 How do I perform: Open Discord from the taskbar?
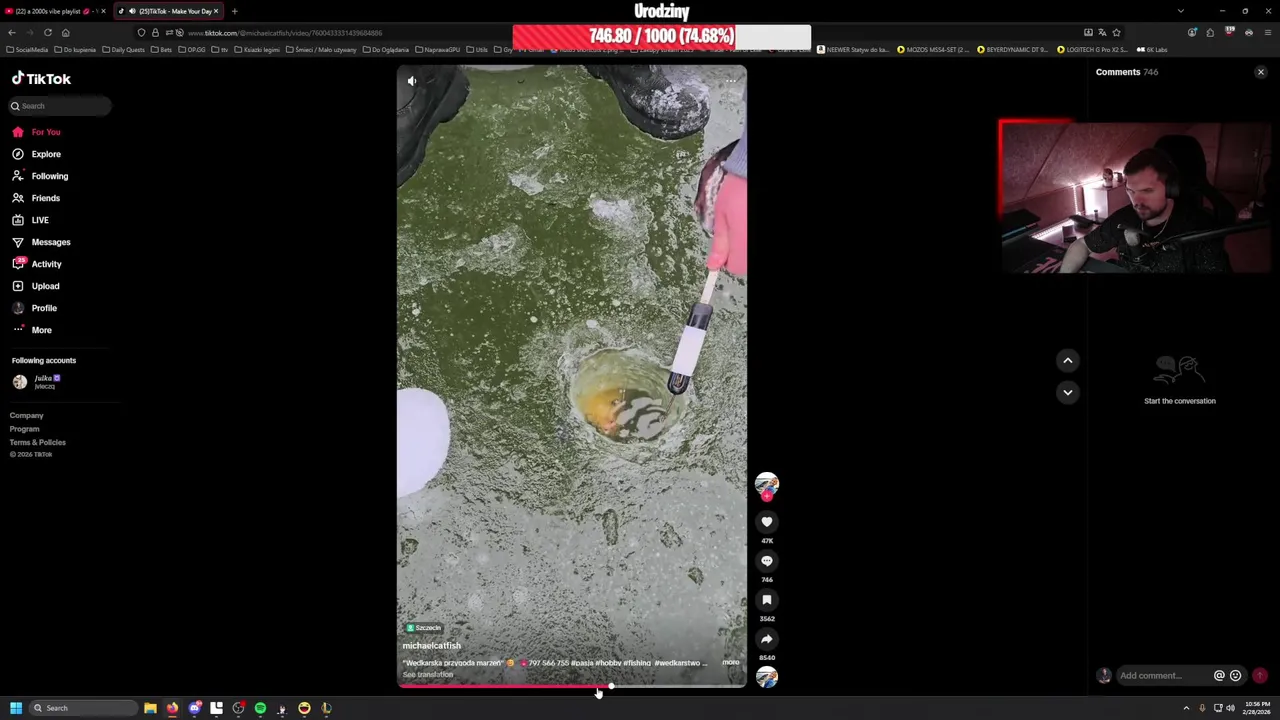click(194, 708)
